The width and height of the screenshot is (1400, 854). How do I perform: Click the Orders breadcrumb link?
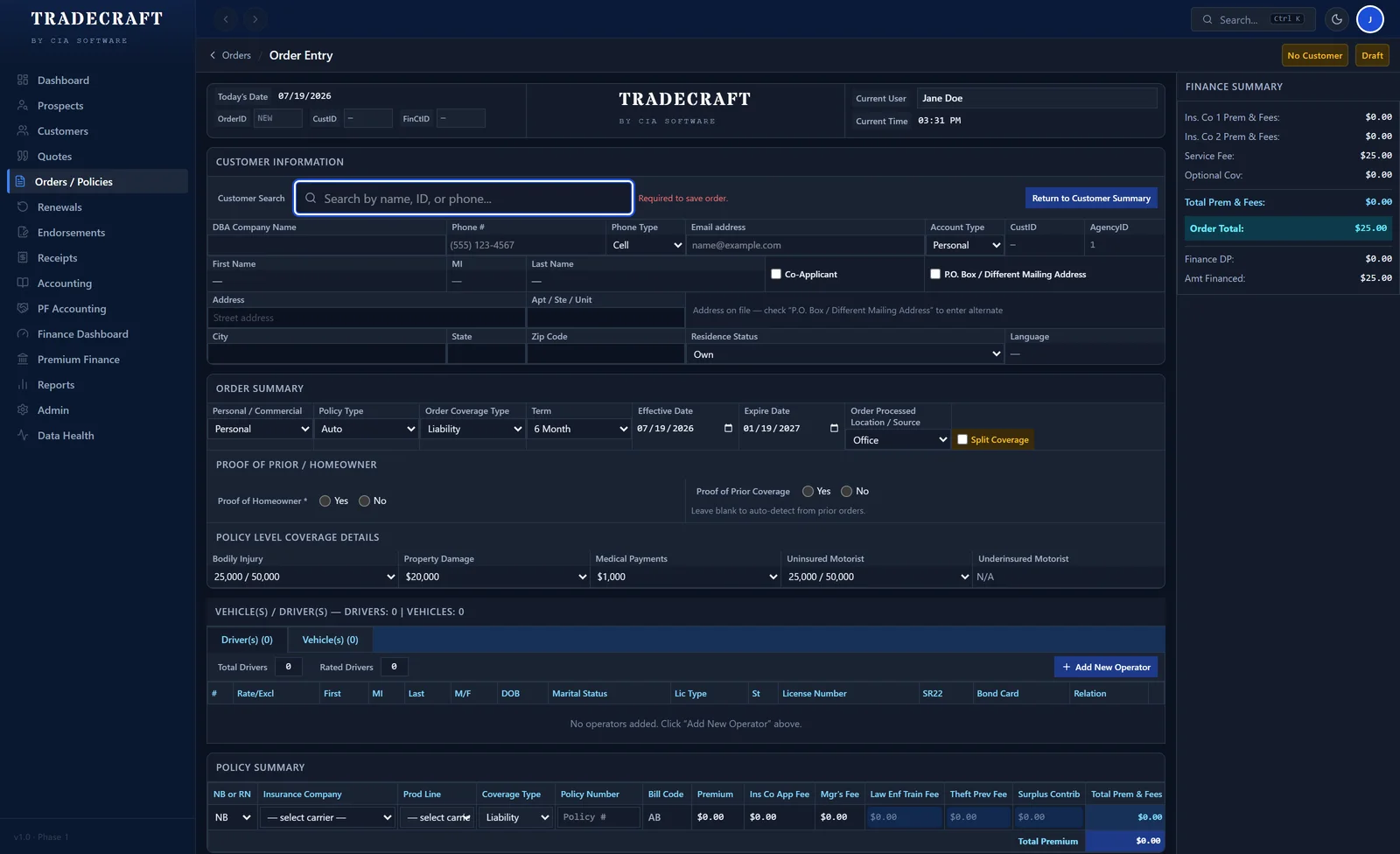coord(236,55)
